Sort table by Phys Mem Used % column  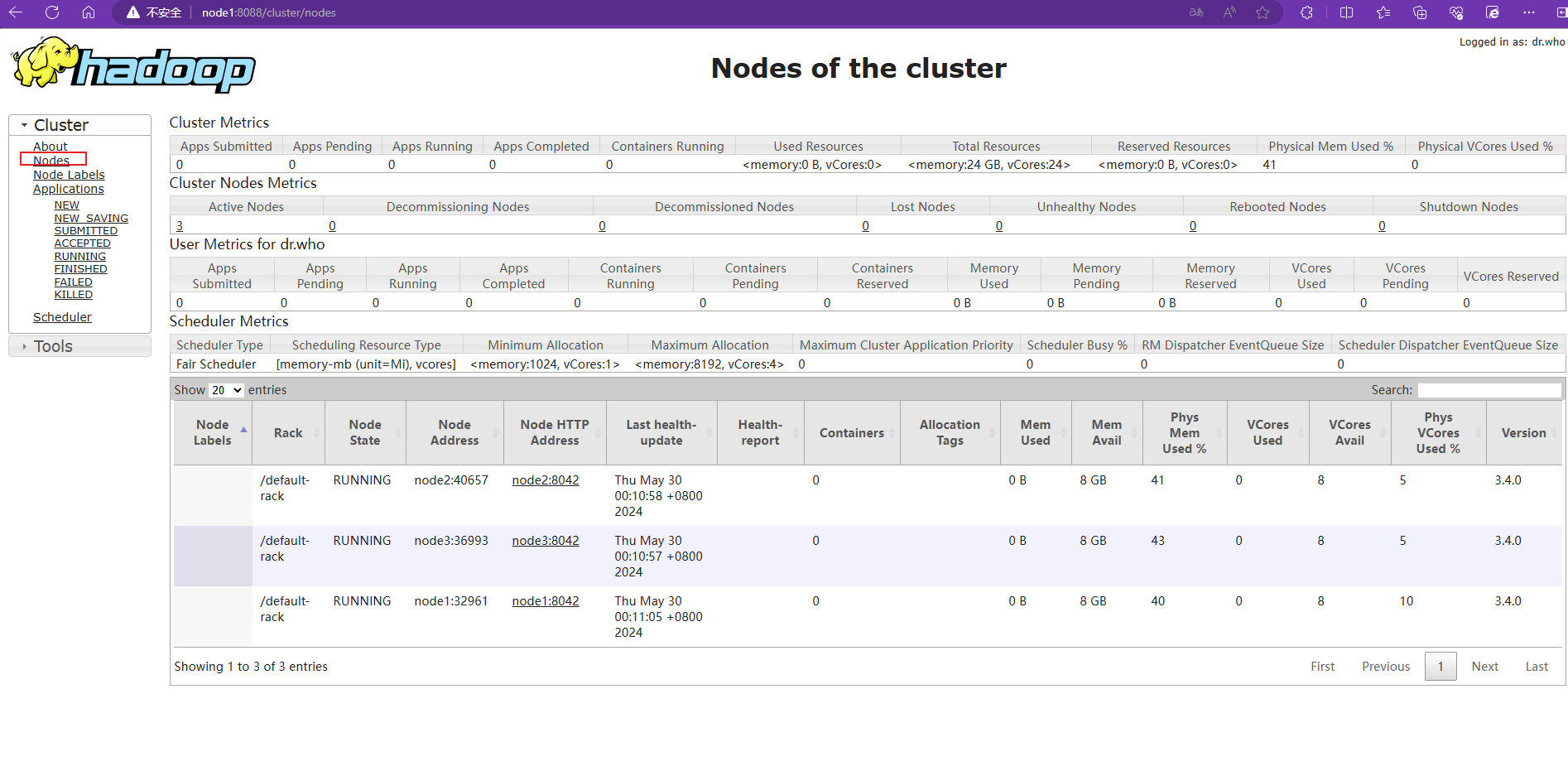(1185, 432)
